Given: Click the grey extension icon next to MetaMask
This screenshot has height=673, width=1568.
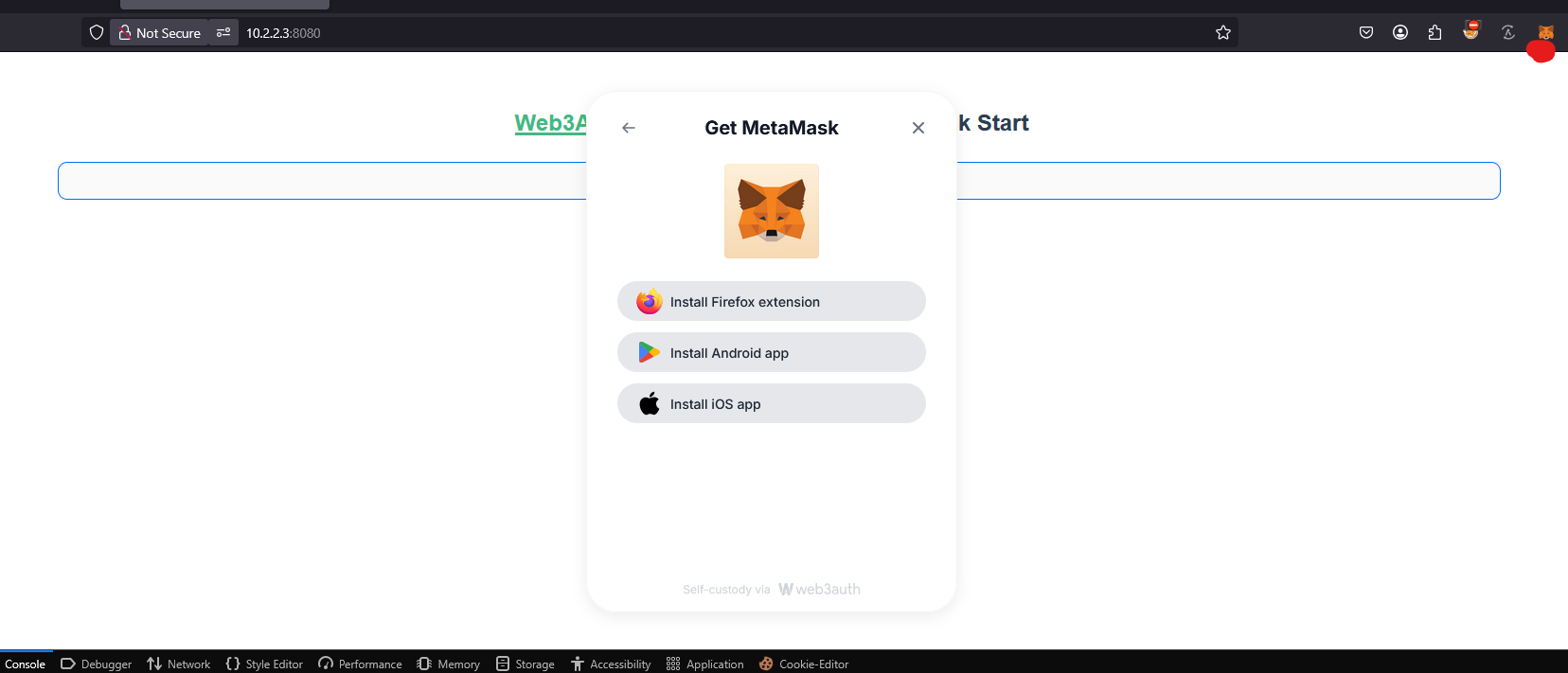Looking at the screenshot, I should pos(1508,32).
